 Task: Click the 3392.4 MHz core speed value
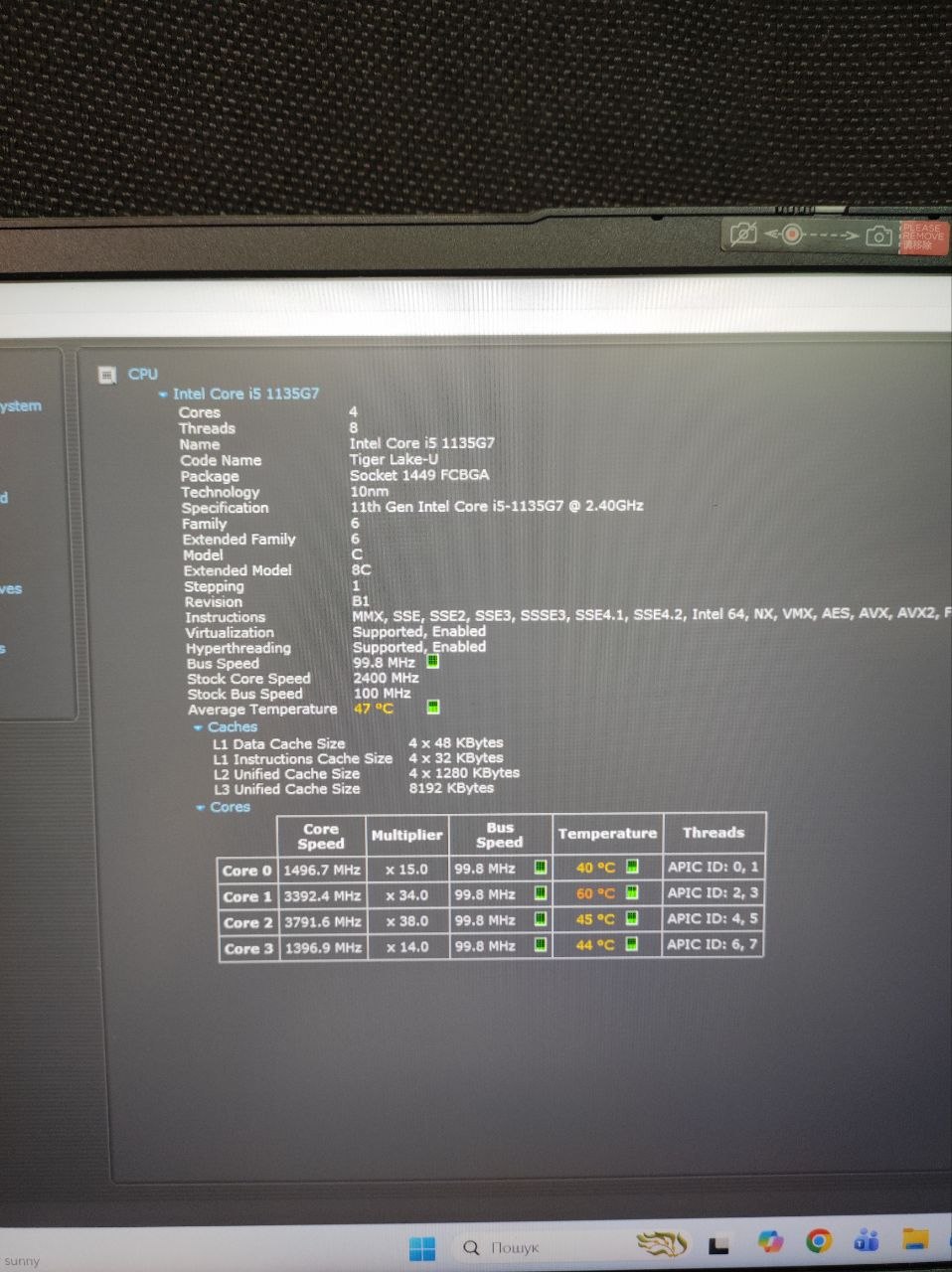coord(322,895)
